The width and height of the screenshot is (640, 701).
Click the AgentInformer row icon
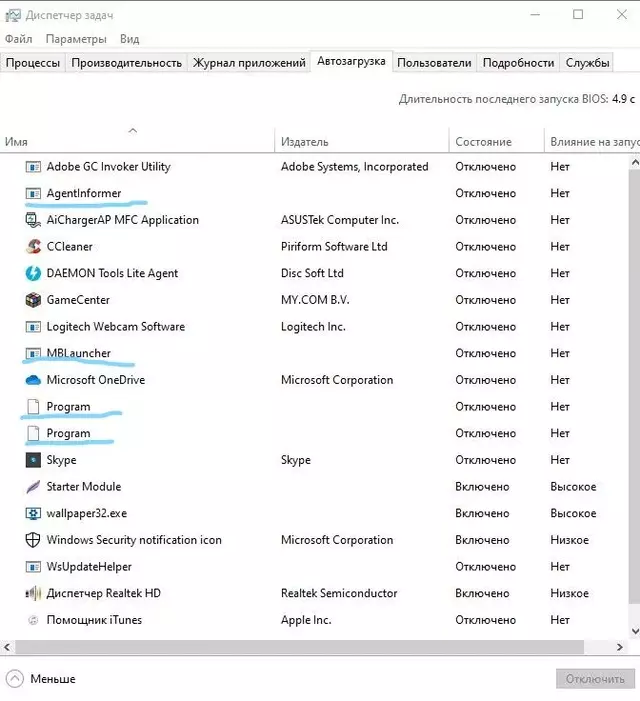point(33,194)
